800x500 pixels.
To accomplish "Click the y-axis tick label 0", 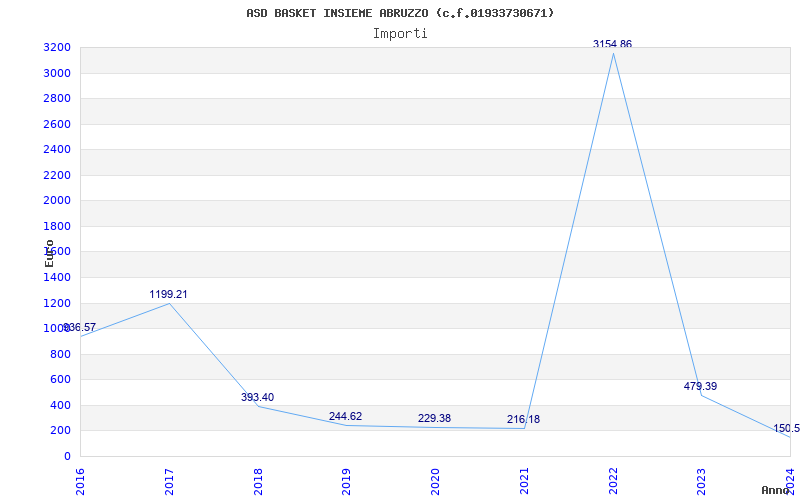I will pos(67,457).
